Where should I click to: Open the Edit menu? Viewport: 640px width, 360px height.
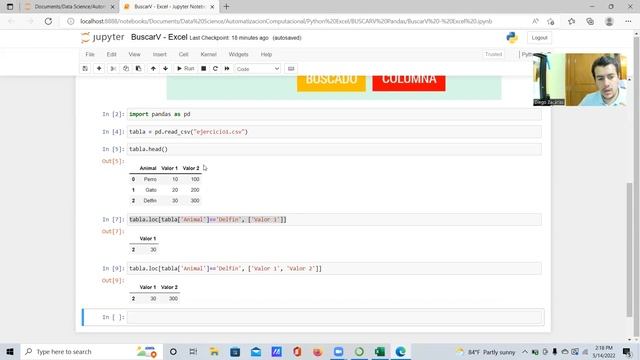click(x=111, y=54)
